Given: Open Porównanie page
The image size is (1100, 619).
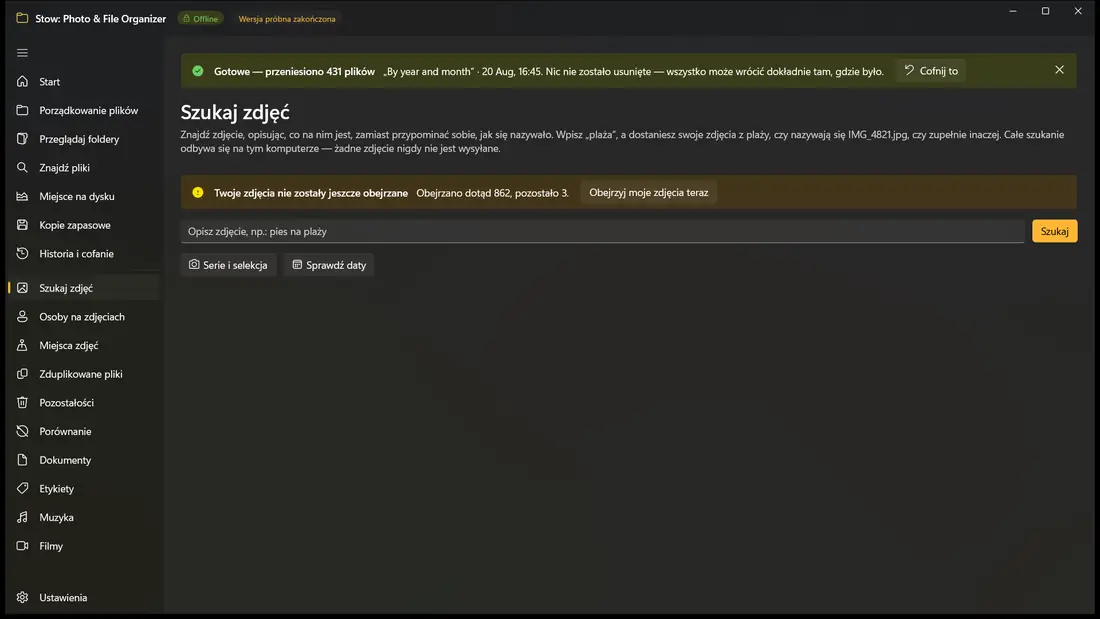Looking at the screenshot, I should tap(84, 432).
